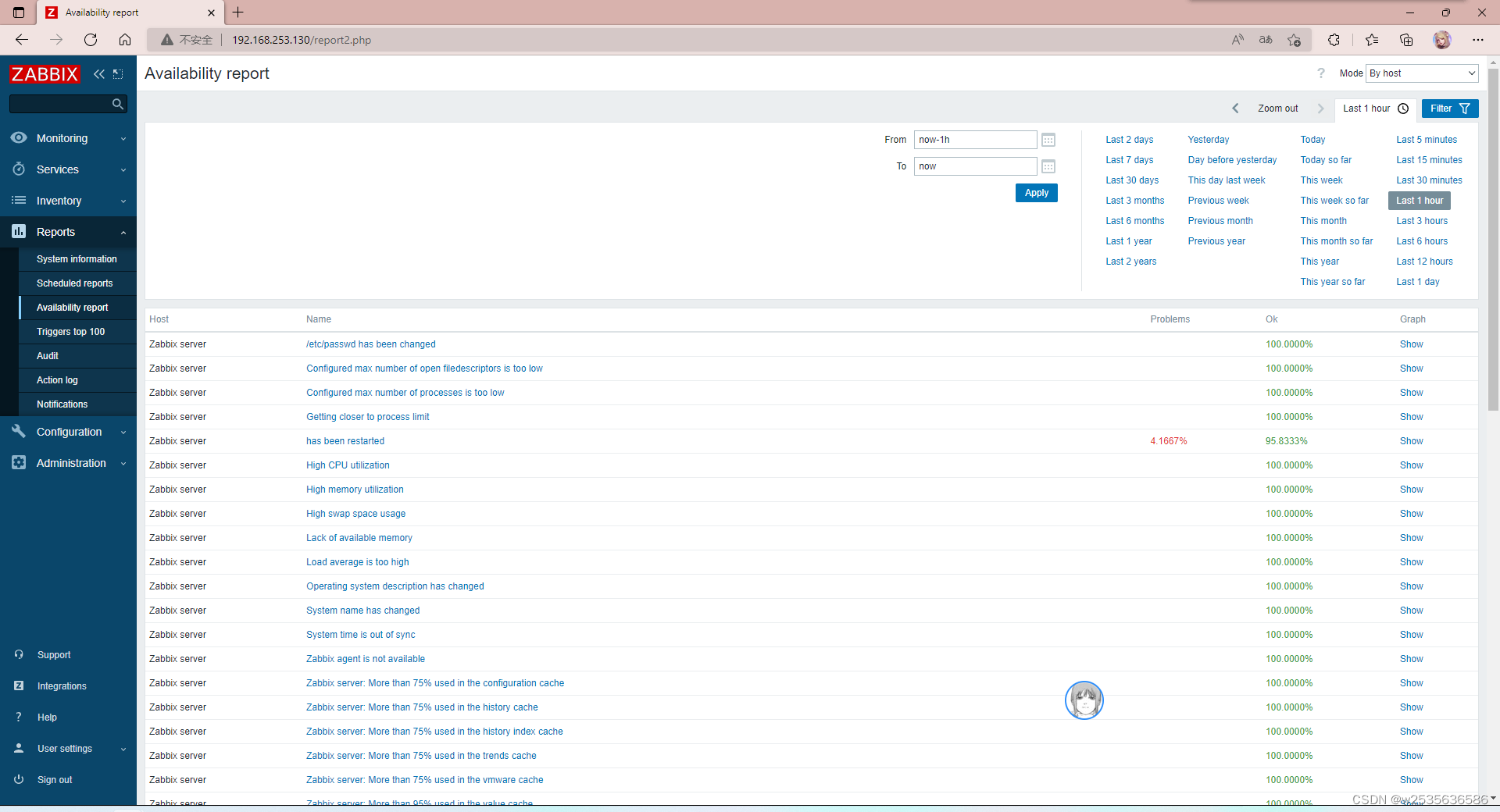Click the floating avatar assistant icon
This screenshot has width=1500, height=812.
pos(1084,700)
